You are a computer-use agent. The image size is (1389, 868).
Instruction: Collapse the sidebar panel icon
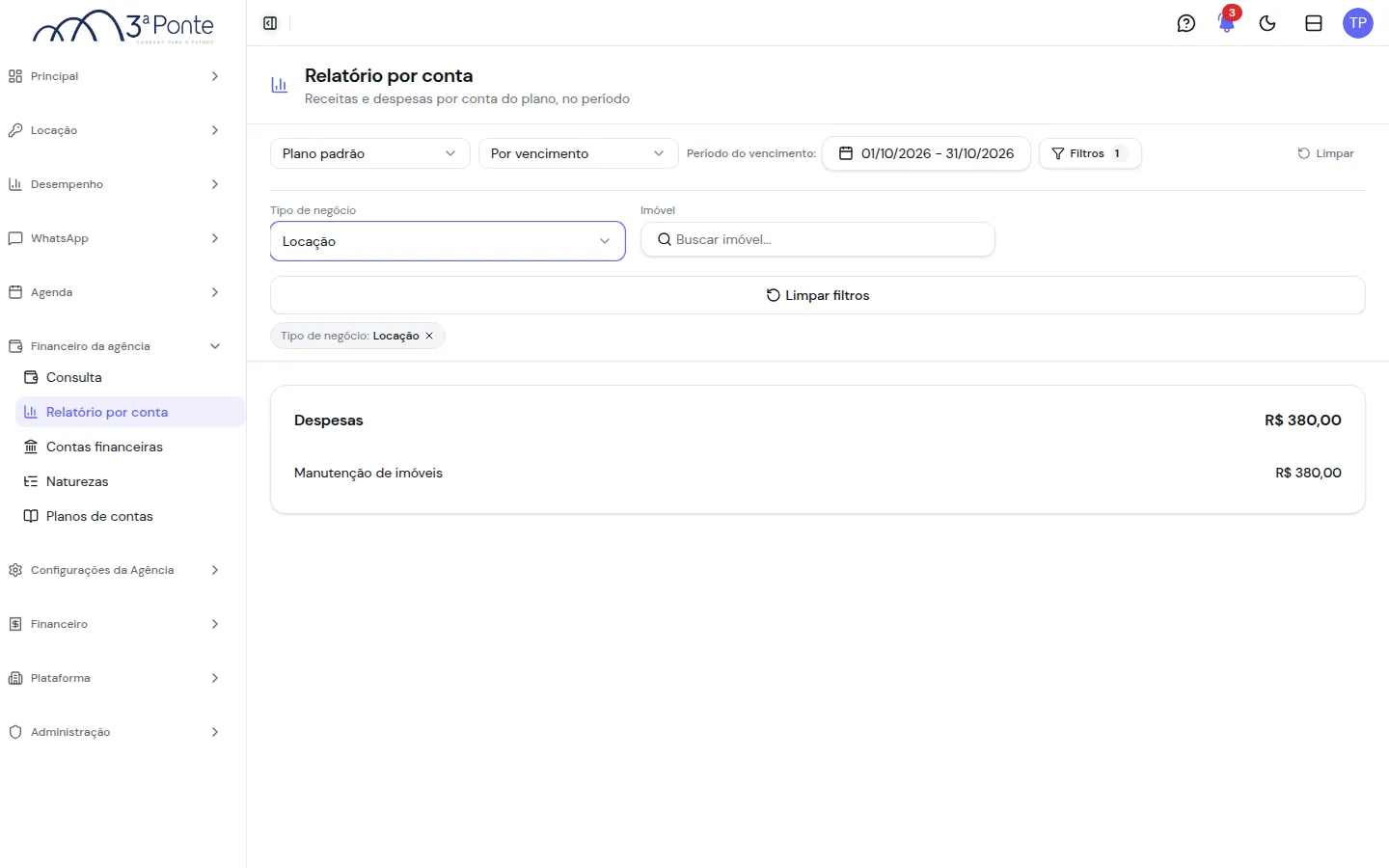tap(270, 23)
